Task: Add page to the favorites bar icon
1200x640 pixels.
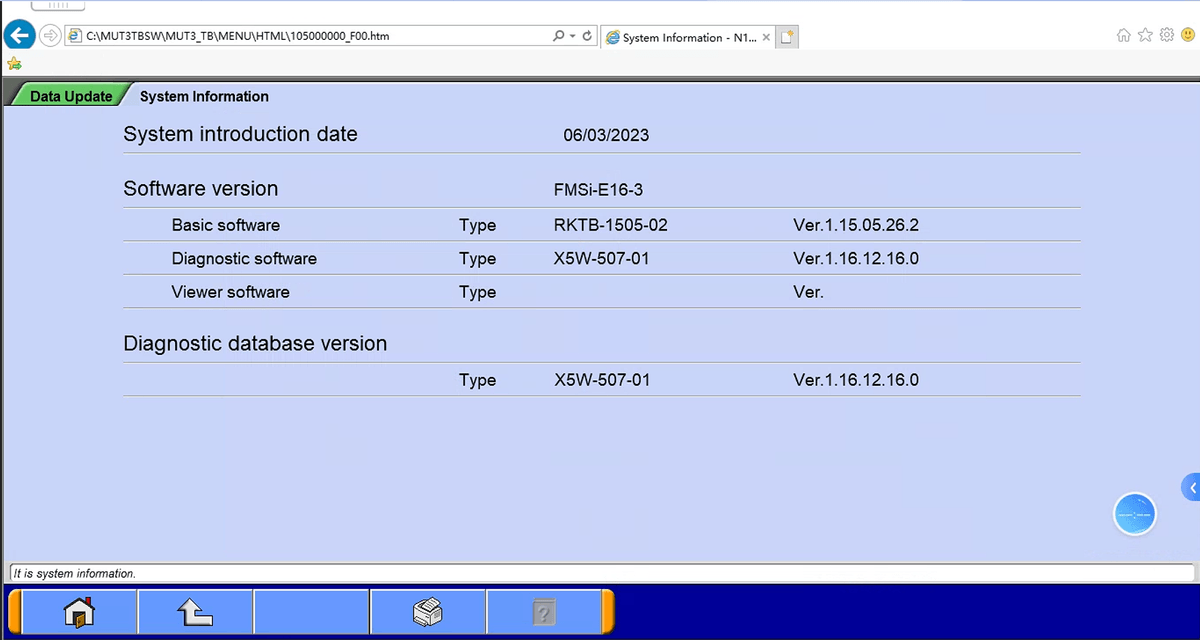Action: (x=14, y=63)
